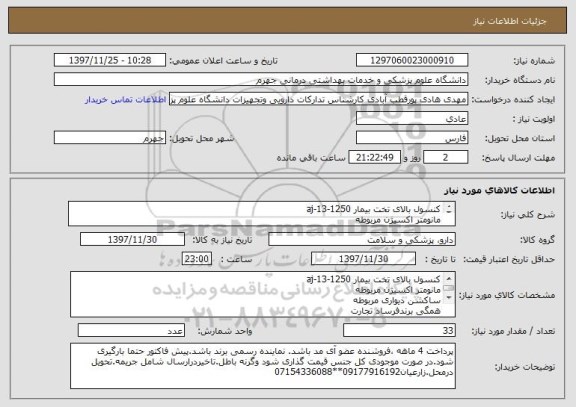Click the header title 'جزئیات اطلاعات نیاز'
Image resolution: width=576 pixels, height=407 pixels.
click(510, 21)
